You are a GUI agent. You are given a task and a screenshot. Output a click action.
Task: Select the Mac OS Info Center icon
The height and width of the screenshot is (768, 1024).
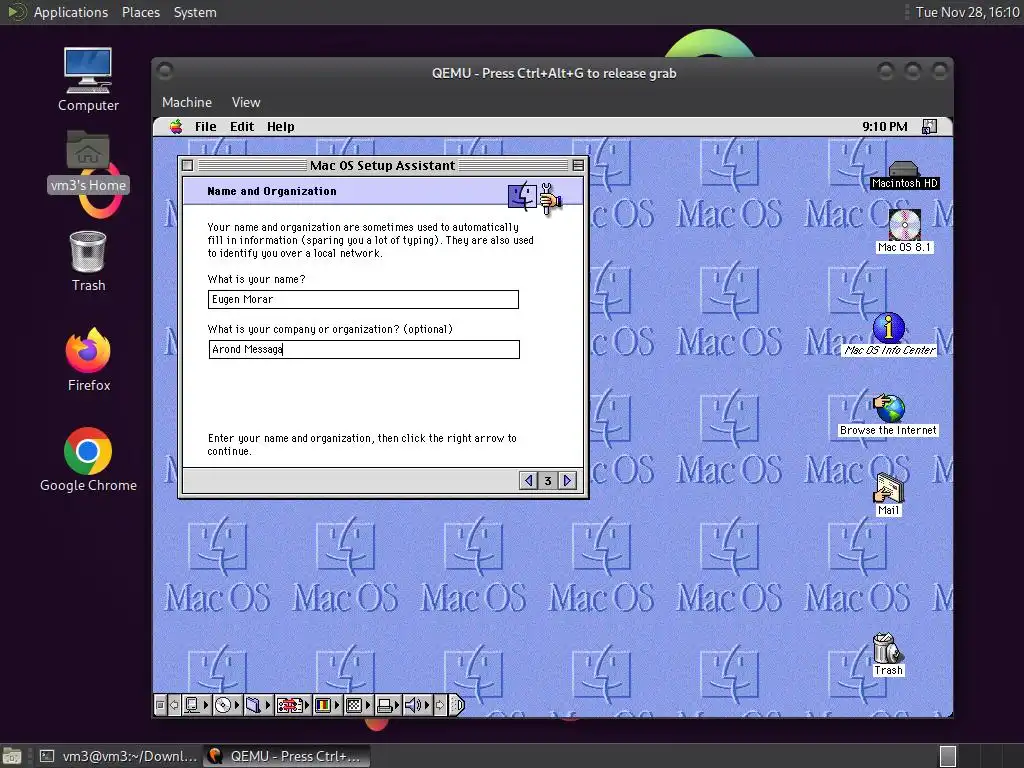point(889,334)
